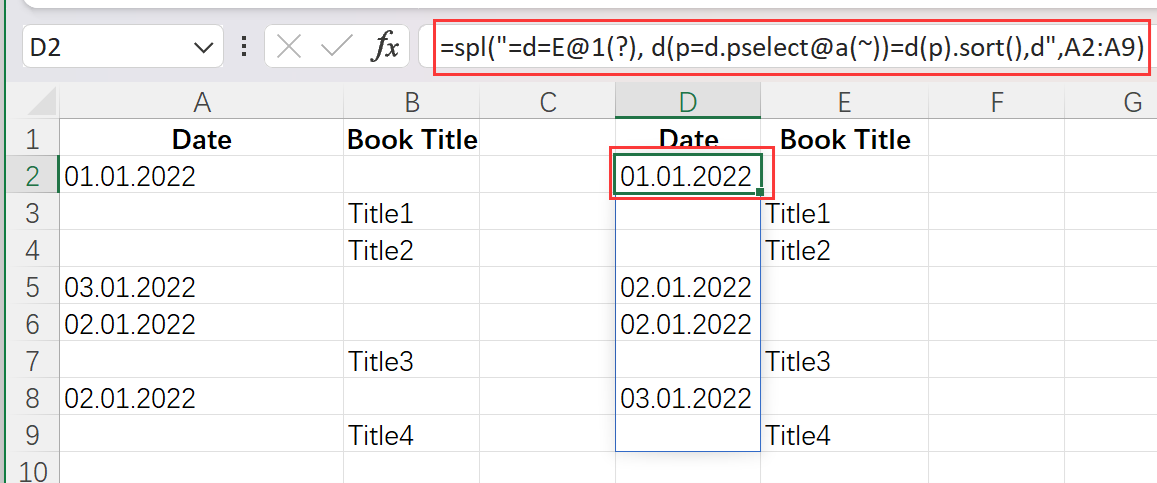1157x483 pixels.
Task: Select cell A5 containing 03.01.2022
Action: point(201,288)
